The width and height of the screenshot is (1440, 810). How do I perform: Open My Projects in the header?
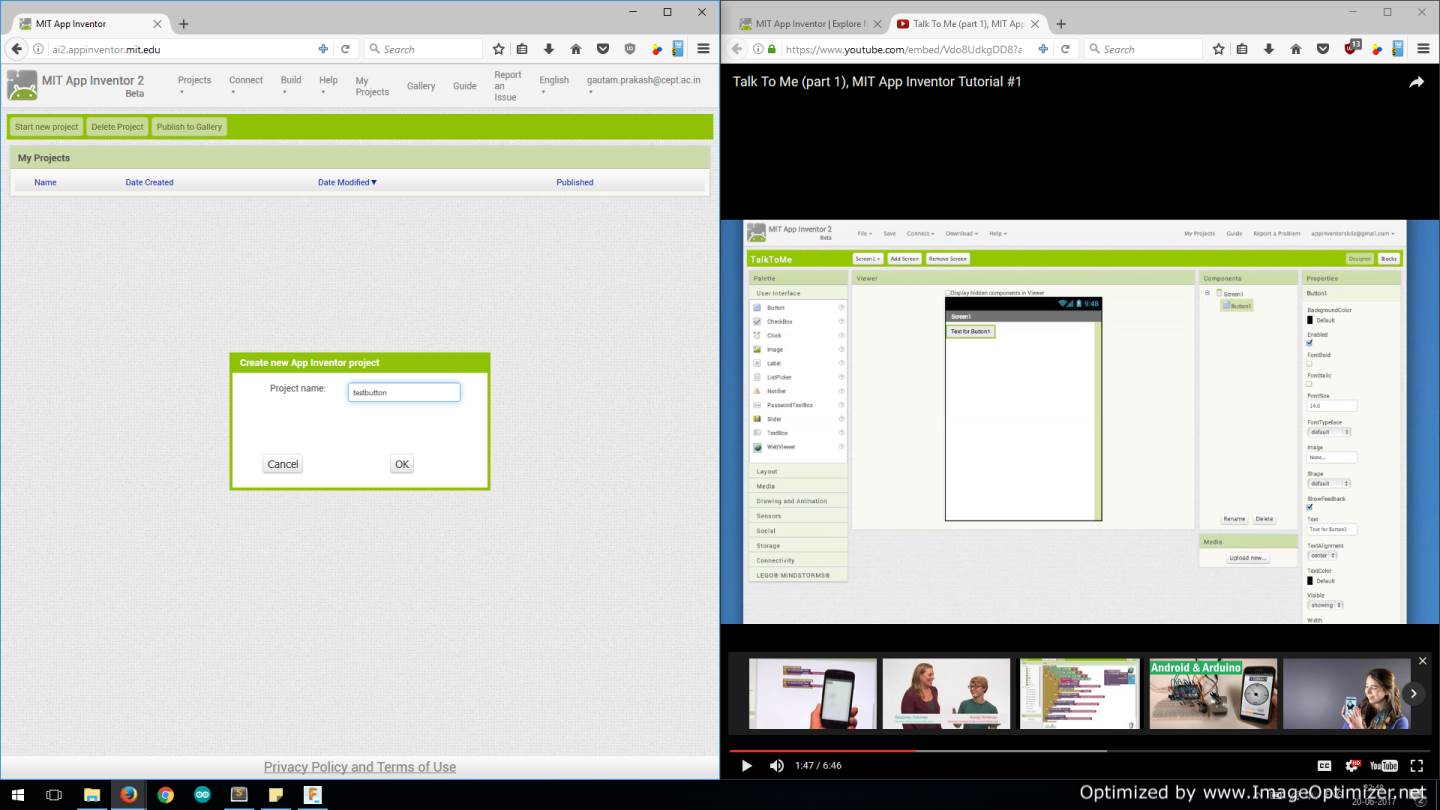(x=372, y=86)
